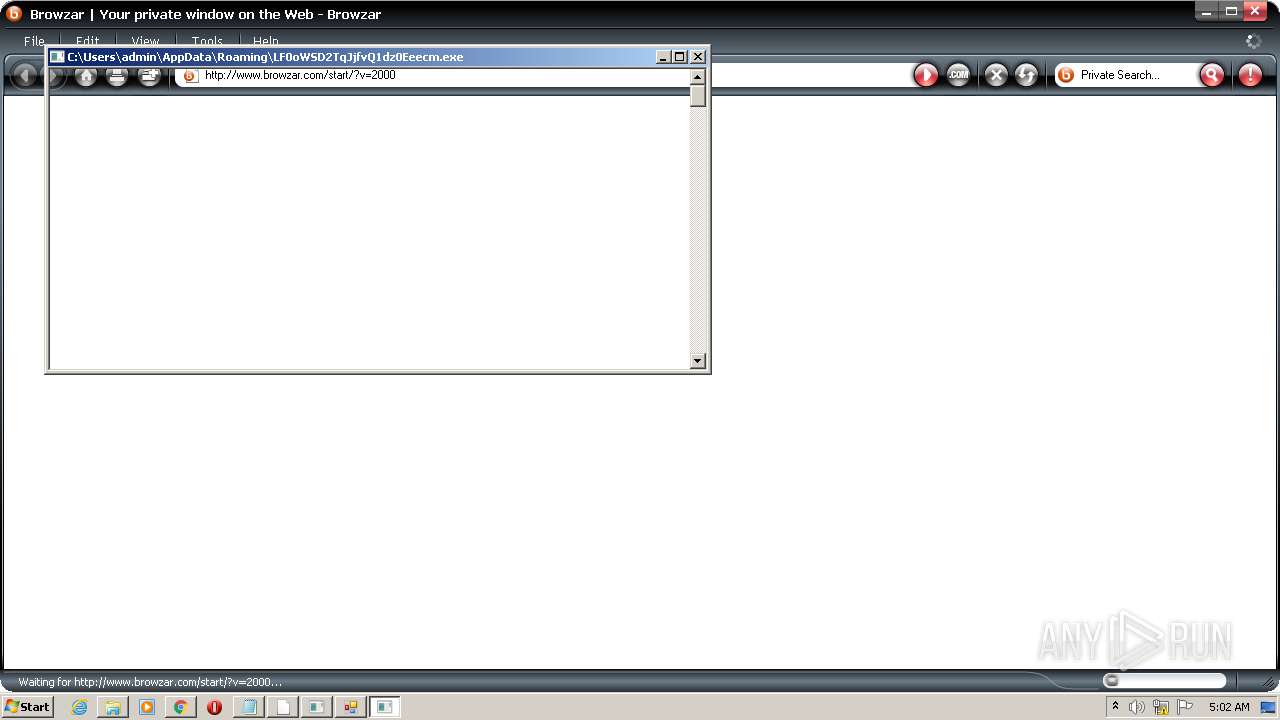Click the red exclamation cleanup button
Image resolution: width=1280 pixels, height=720 pixels.
[1250, 75]
